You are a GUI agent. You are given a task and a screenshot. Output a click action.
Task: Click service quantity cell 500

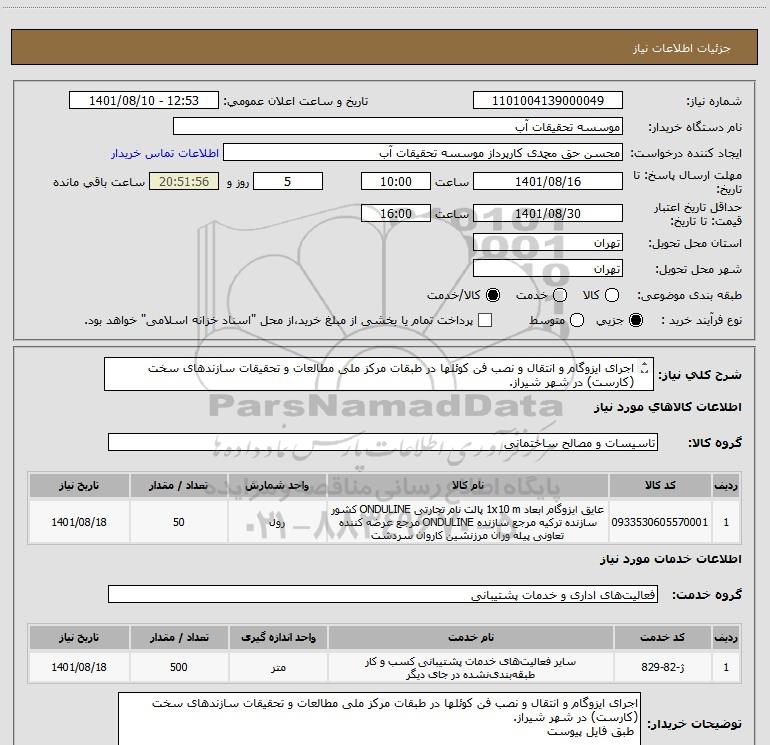coord(179,667)
